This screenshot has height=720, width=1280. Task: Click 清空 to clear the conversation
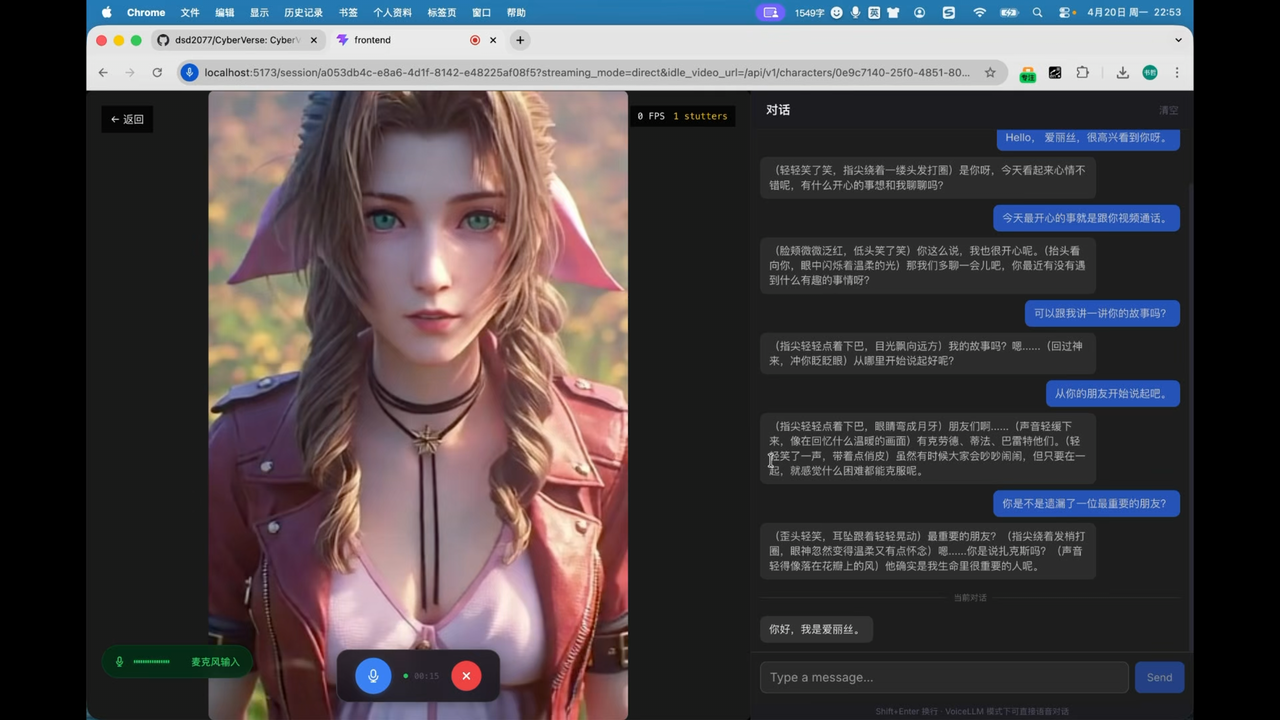coord(1168,110)
